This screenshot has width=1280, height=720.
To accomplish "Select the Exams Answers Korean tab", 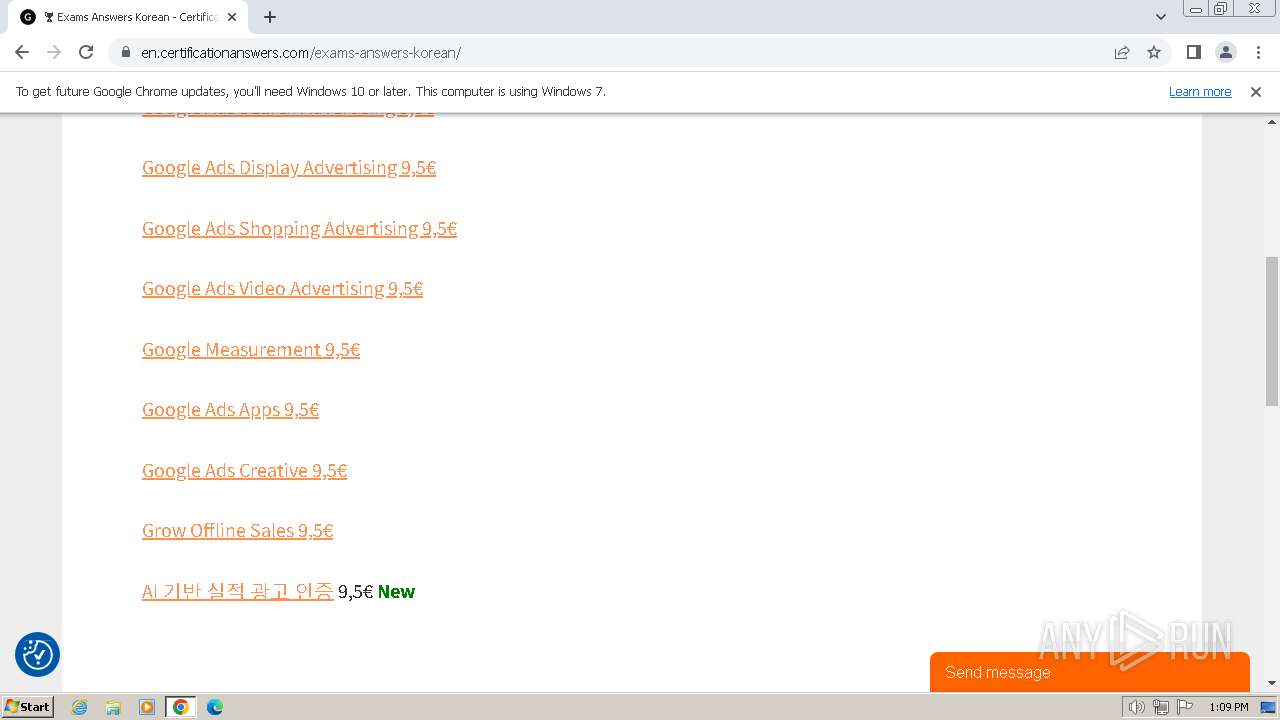I will 126,17.
